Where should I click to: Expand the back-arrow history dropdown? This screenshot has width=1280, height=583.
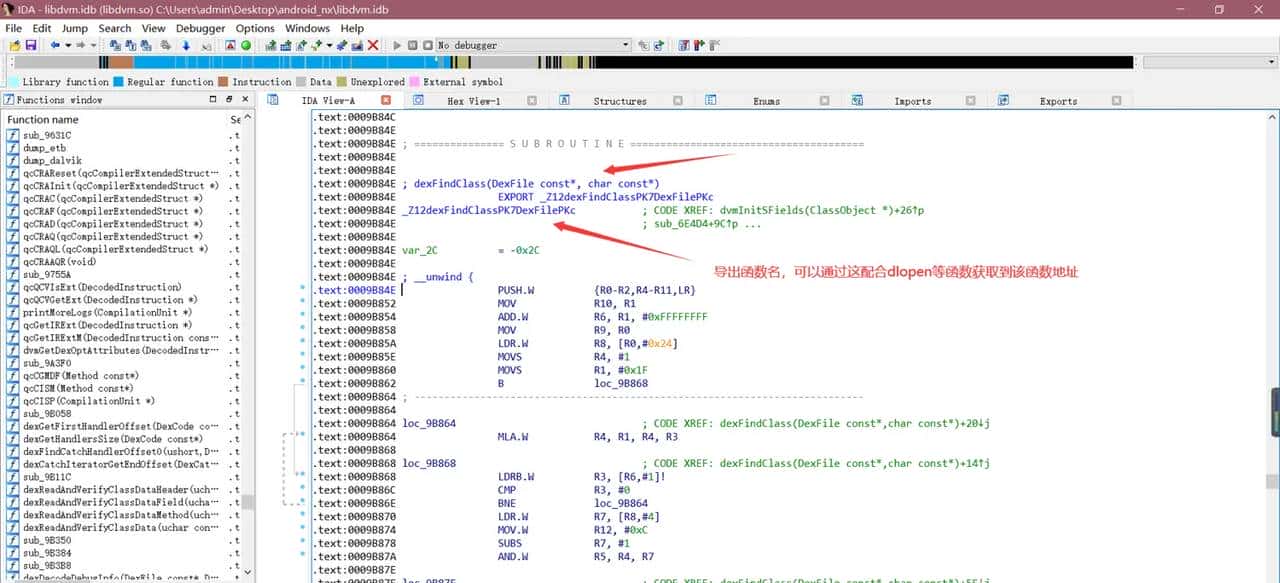pyautogui.click(x=68, y=46)
